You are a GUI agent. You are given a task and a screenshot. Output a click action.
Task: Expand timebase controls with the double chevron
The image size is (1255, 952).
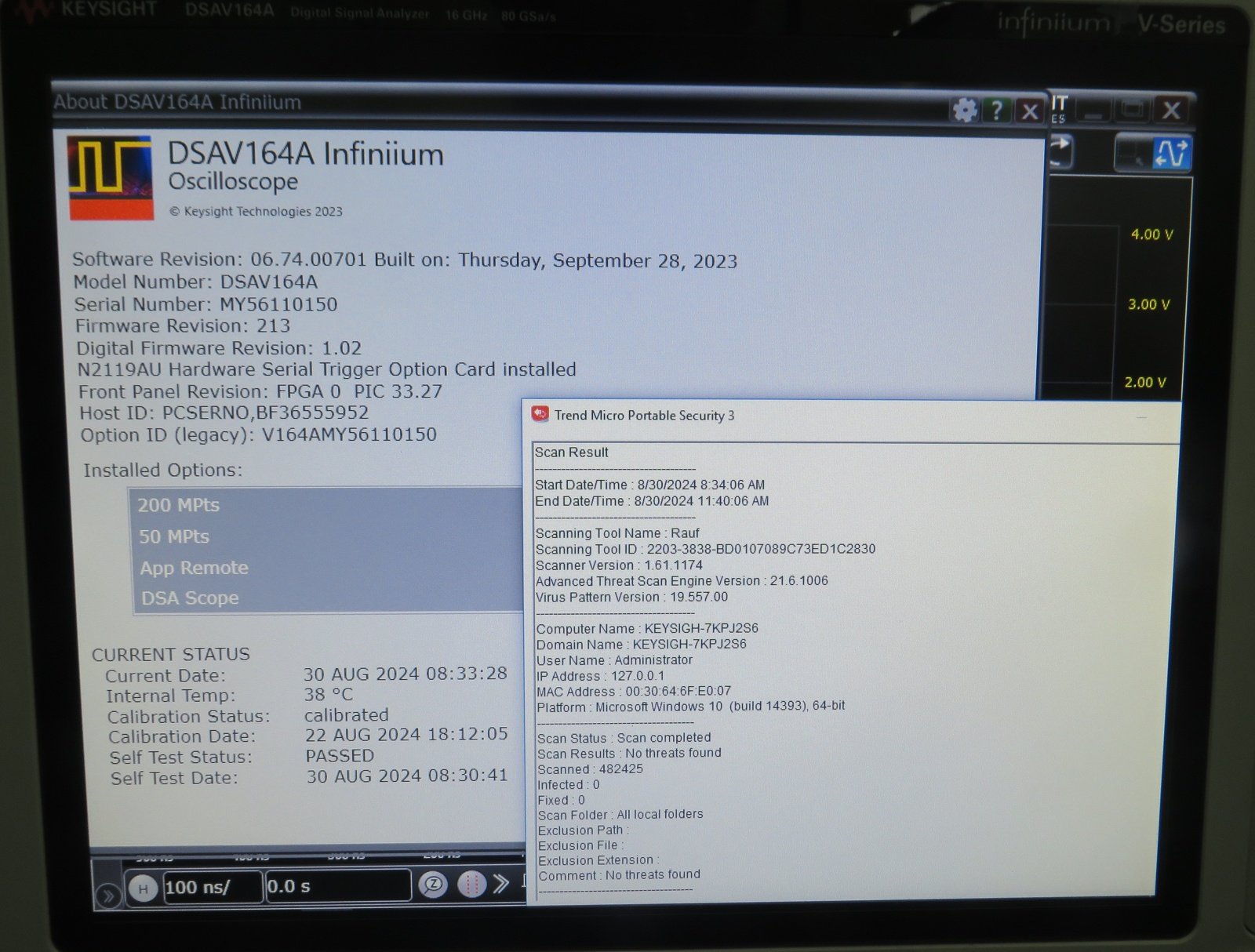point(501,884)
